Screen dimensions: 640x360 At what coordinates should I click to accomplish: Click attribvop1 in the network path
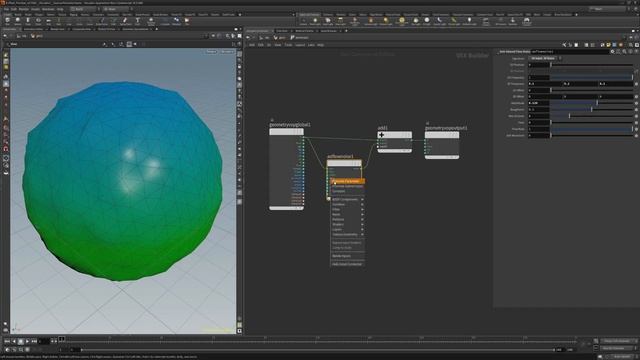300,38
